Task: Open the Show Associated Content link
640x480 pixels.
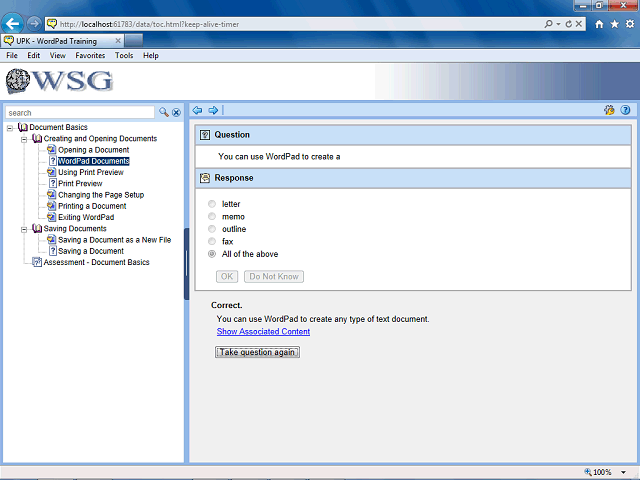Action: [x=263, y=331]
